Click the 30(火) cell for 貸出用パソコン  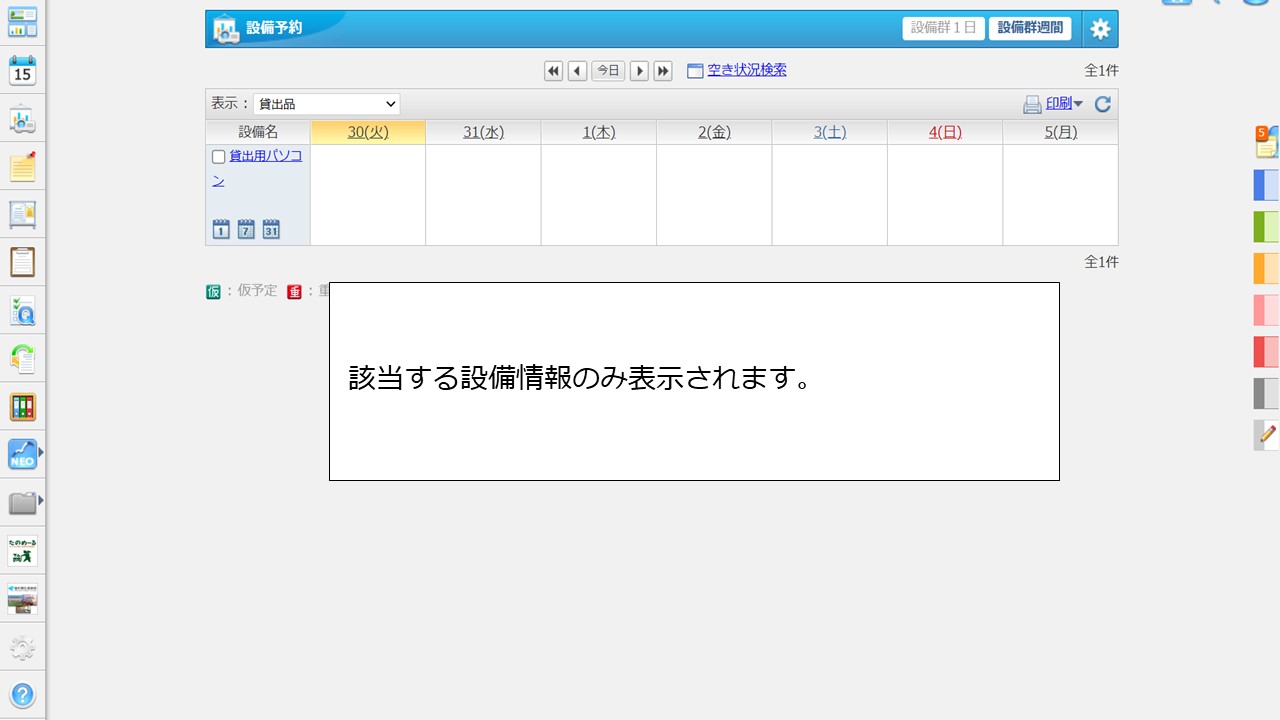pyautogui.click(x=368, y=195)
